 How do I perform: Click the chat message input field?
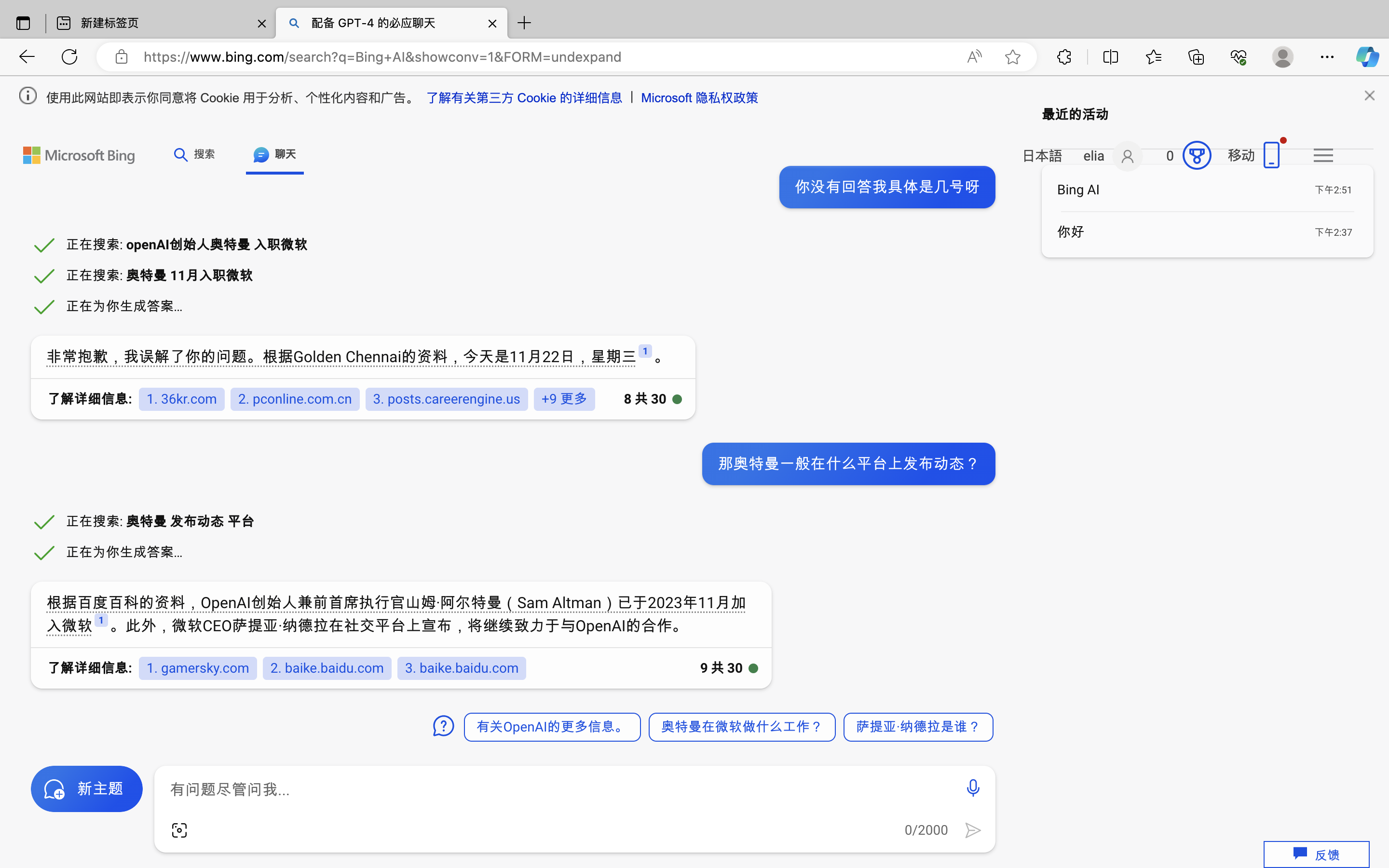pos(562,789)
